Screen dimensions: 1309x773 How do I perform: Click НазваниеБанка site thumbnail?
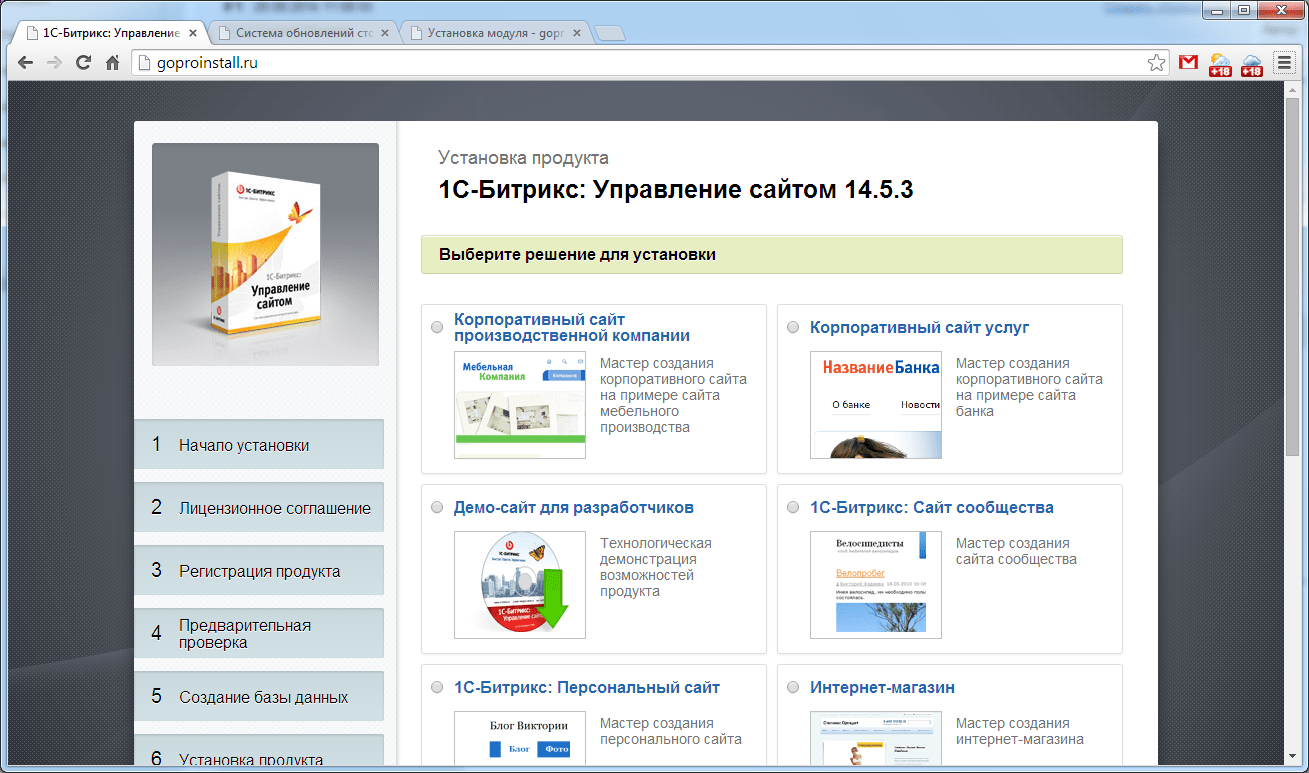click(876, 405)
